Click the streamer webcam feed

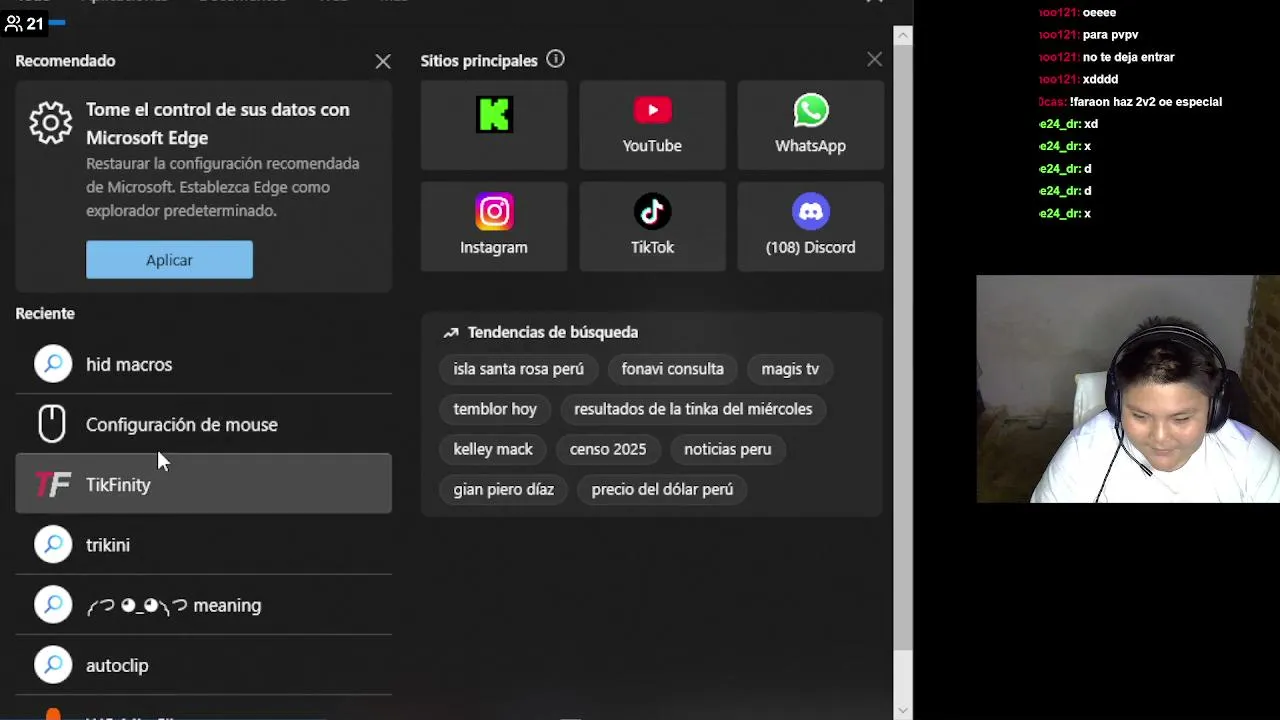tap(1128, 389)
